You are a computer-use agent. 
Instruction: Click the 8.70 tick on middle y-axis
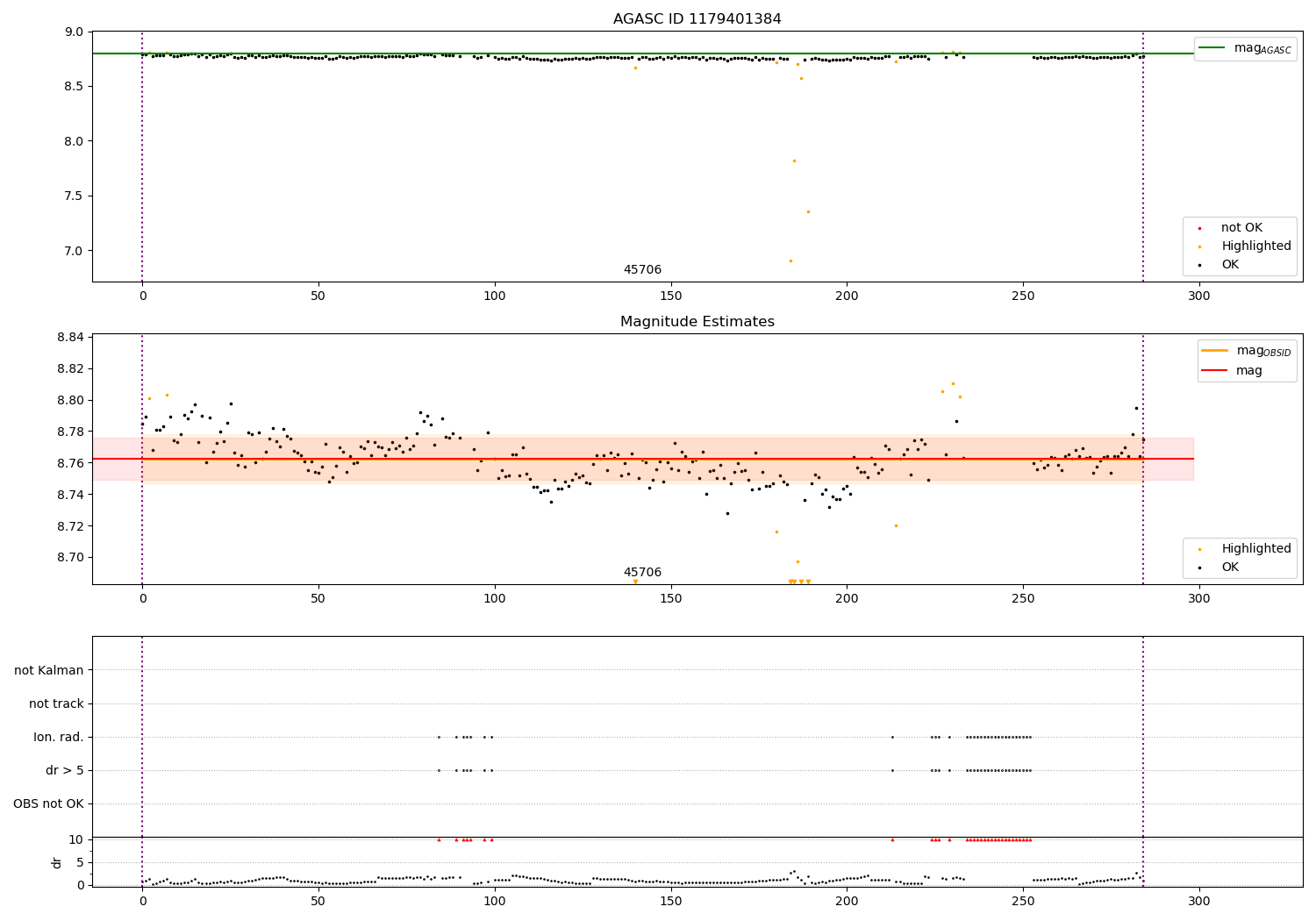pos(71,558)
